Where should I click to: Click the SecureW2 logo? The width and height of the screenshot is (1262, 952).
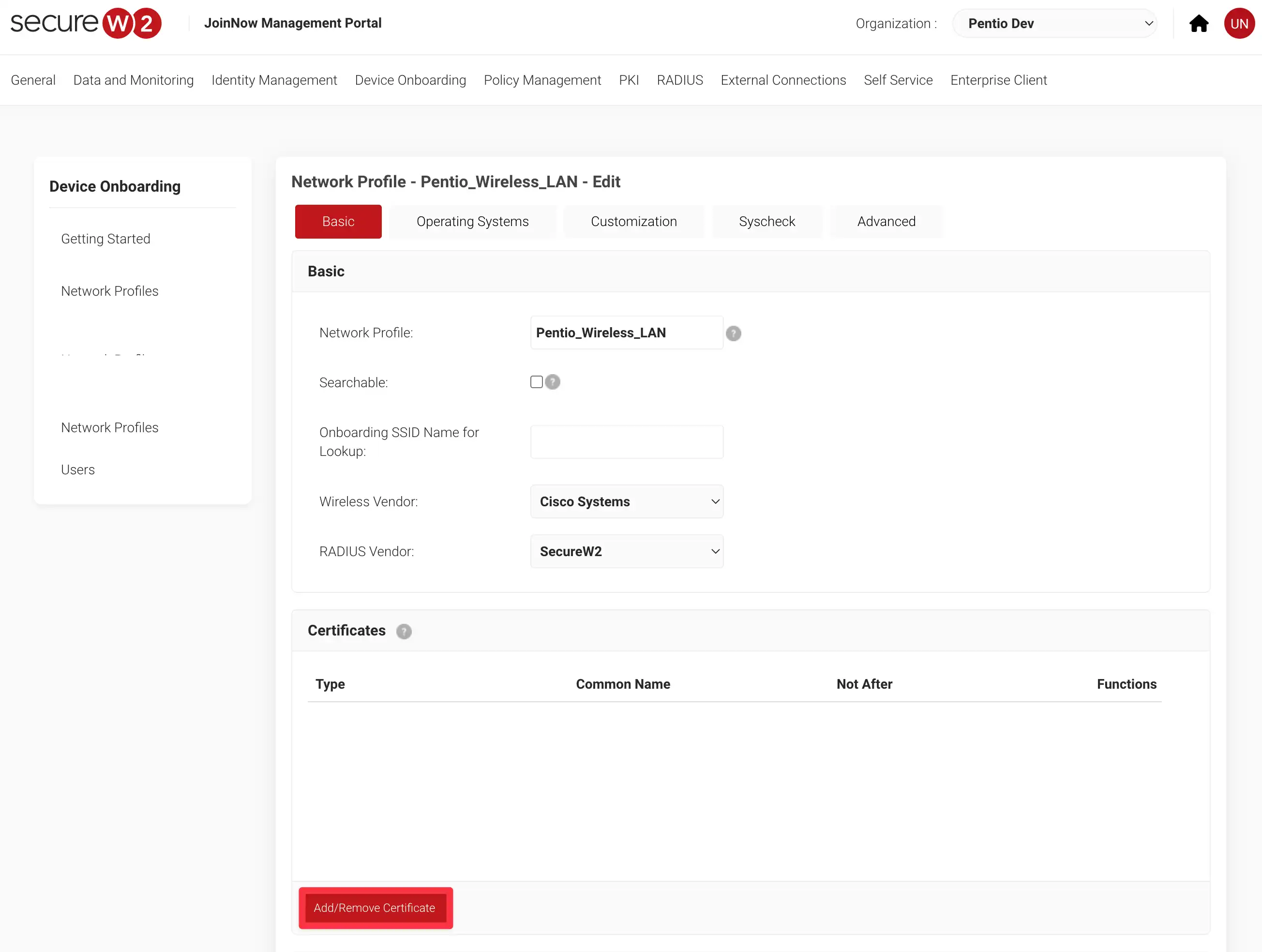[x=86, y=23]
